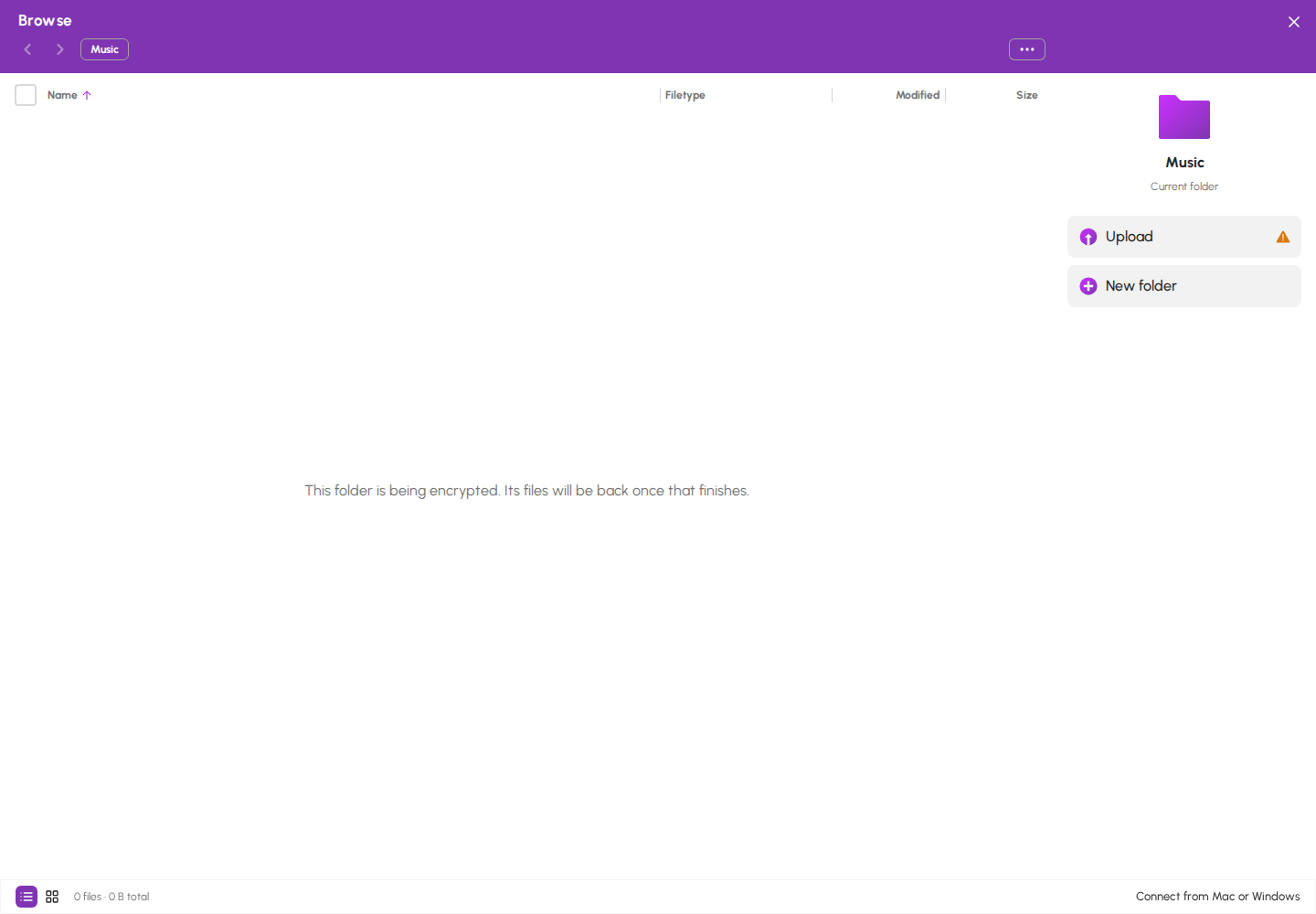
Task: Sort by the Modified column
Action: (x=918, y=95)
